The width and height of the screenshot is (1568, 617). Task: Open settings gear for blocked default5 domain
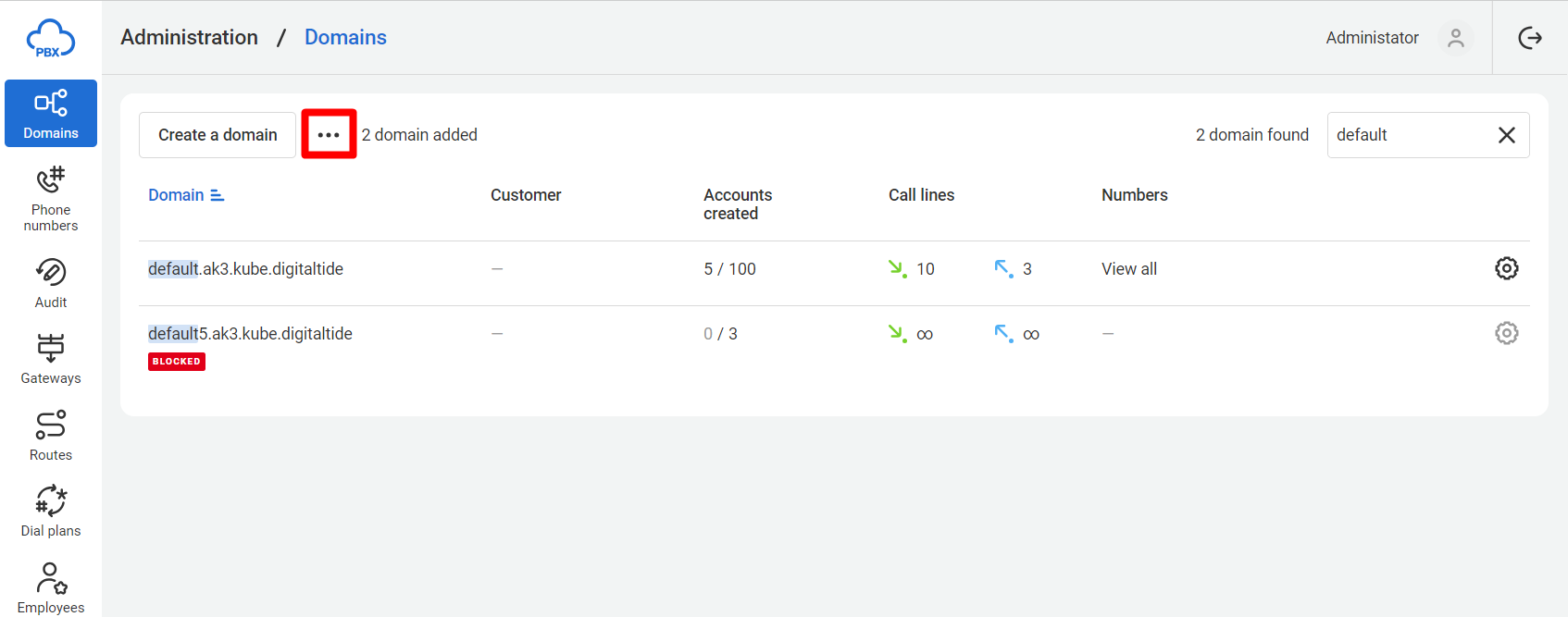[1507, 333]
